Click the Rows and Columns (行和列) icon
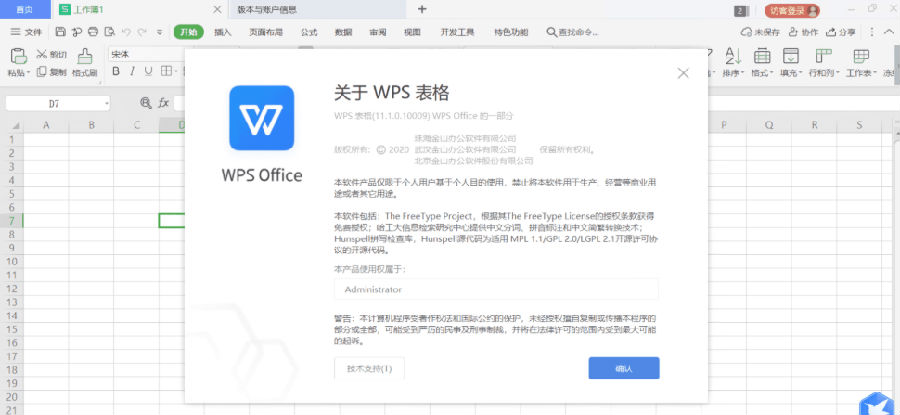900x415 pixels. click(x=824, y=56)
